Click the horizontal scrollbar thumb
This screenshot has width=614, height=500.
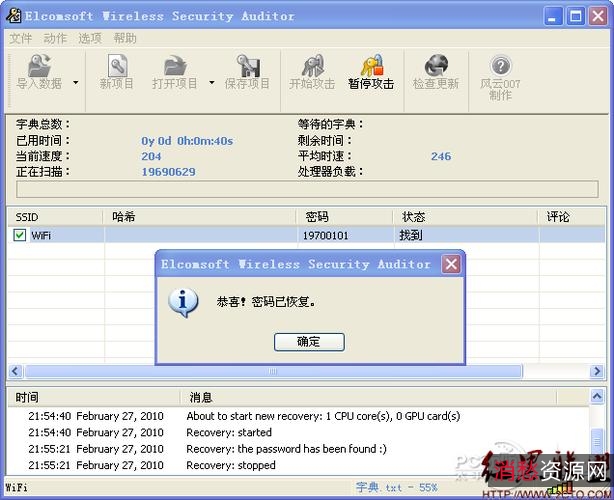click(273, 371)
